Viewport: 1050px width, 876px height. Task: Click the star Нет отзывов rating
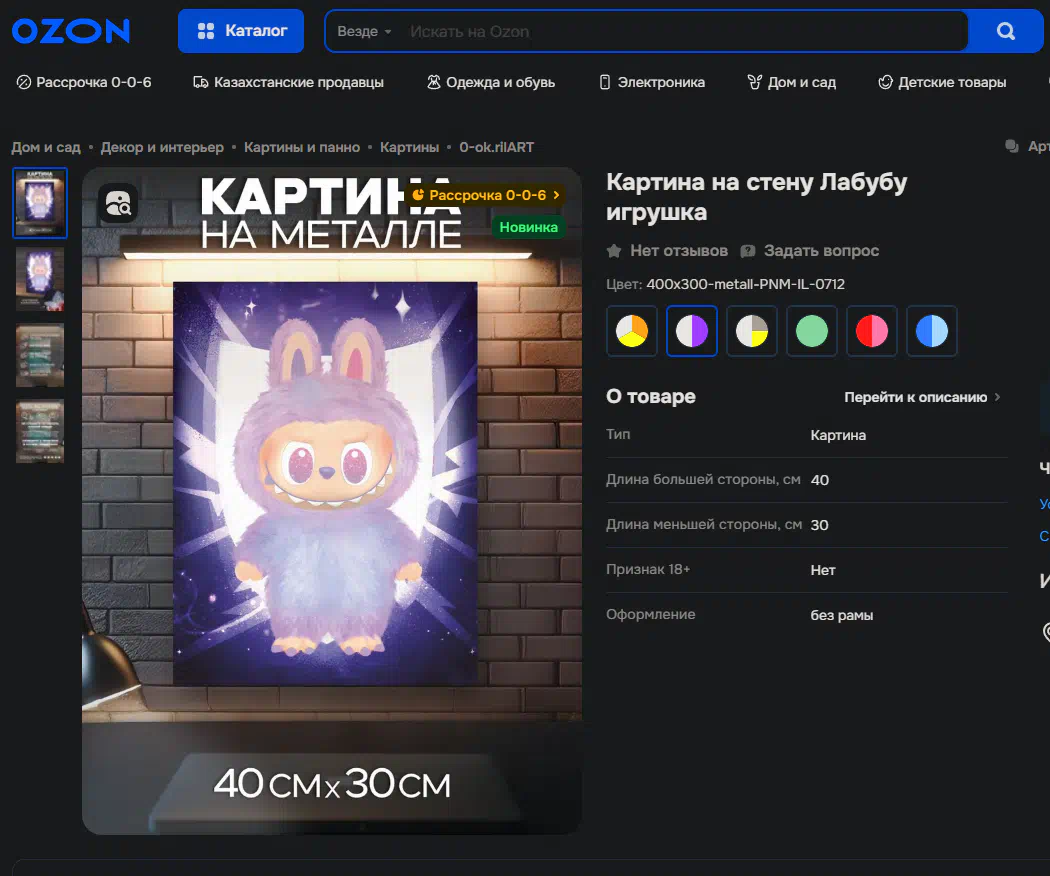tap(667, 251)
